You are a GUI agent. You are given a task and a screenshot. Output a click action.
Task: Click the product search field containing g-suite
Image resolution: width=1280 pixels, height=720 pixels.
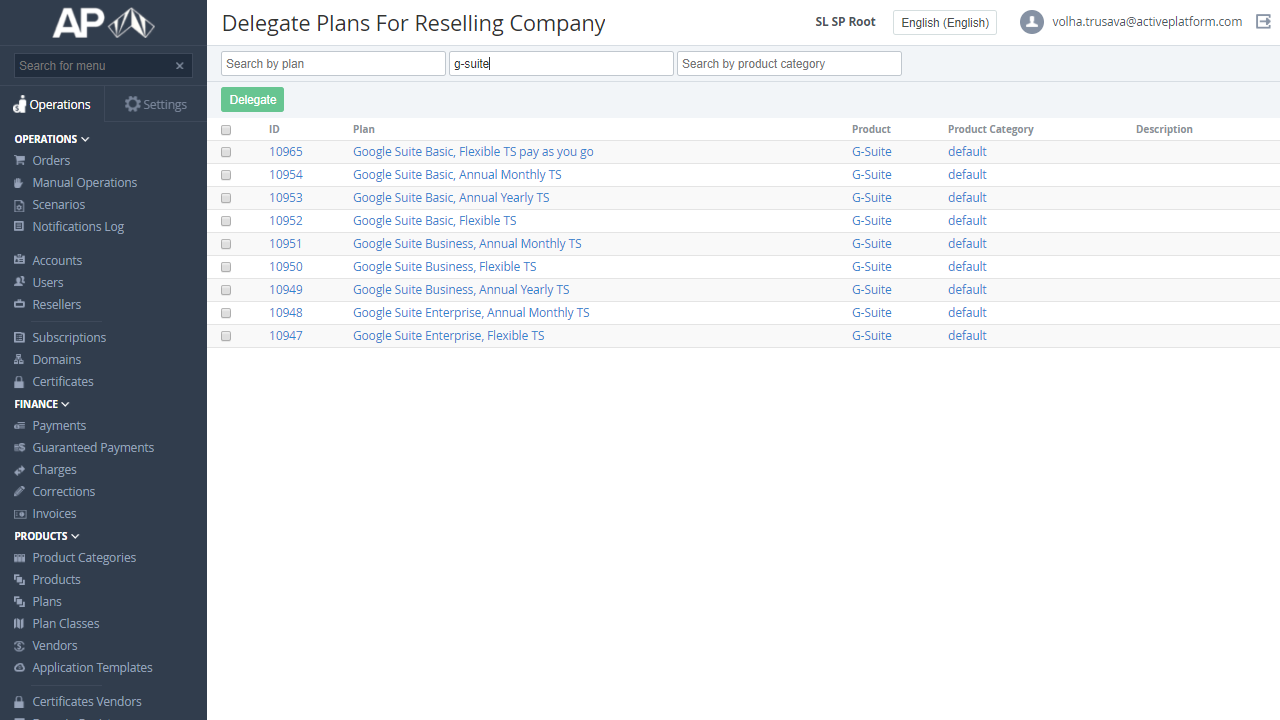[561, 64]
